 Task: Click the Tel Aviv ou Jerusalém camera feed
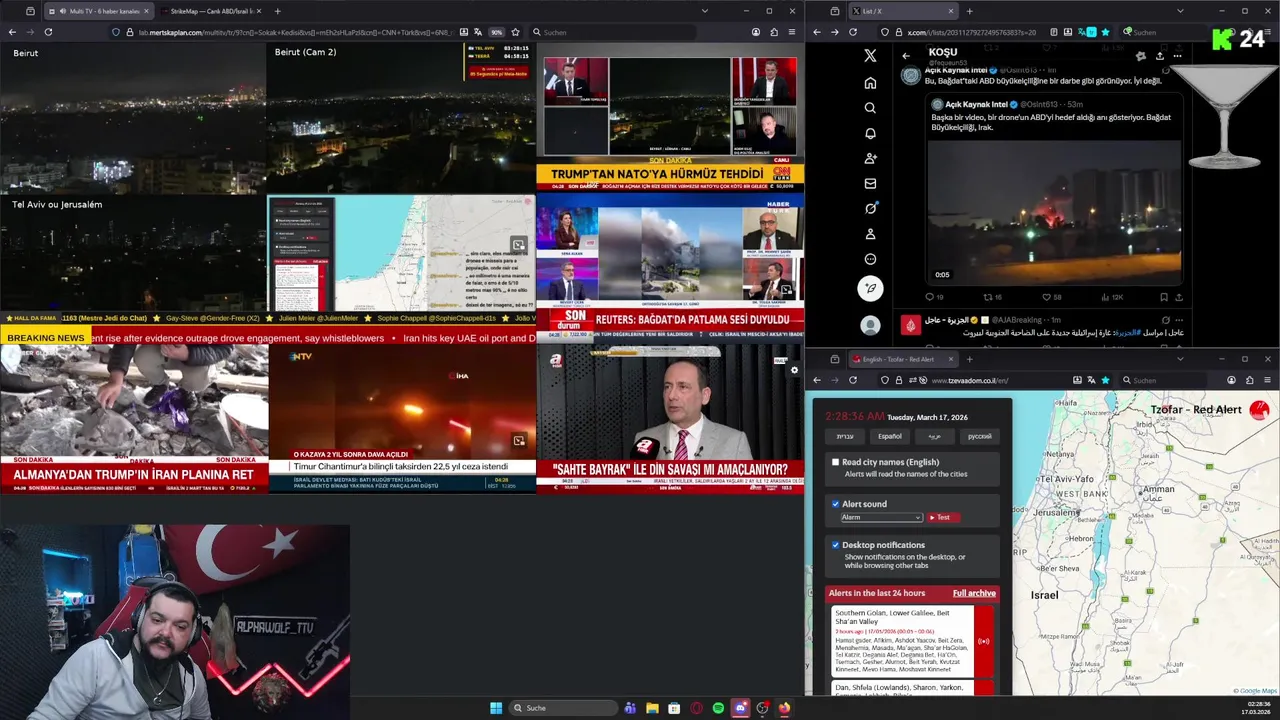tap(134, 253)
